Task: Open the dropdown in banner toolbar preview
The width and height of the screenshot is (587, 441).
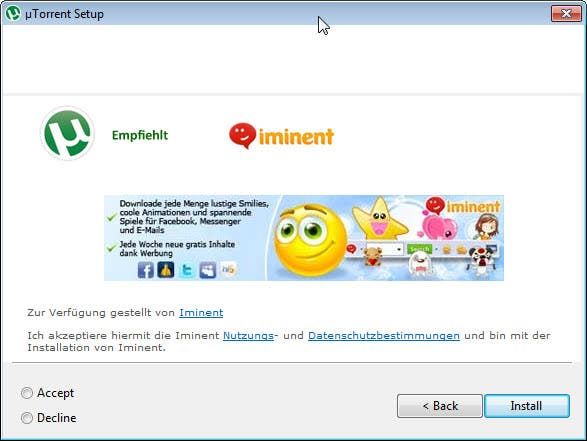Action: [399, 249]
